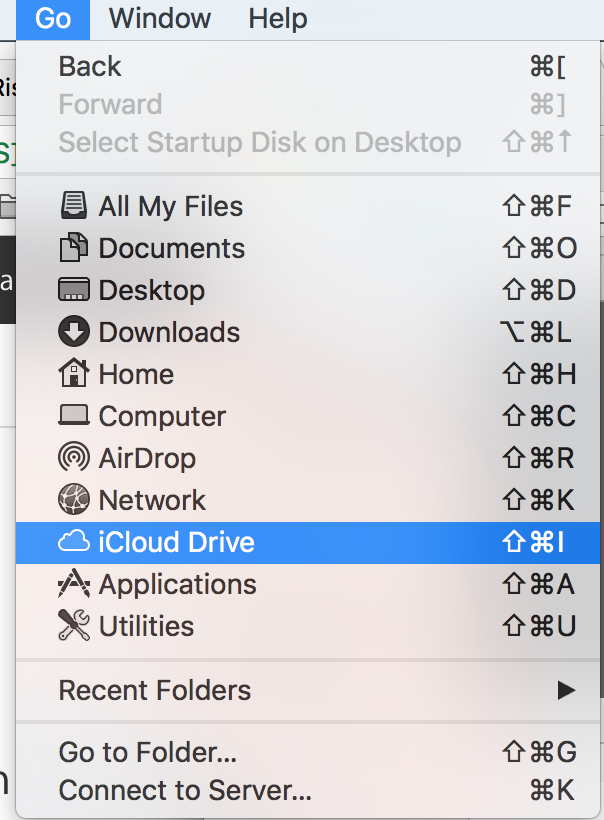Image resolution: width=604 pixels, height=820 pixels.
Task: Click the Home house icon
Action: point(74,374)
